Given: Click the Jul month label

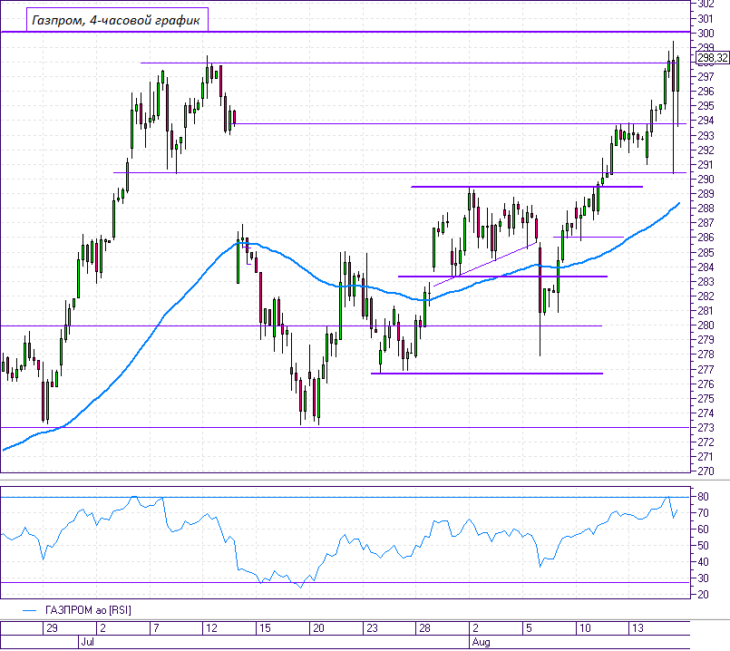Looking at the screenshot, I should 87,642.
